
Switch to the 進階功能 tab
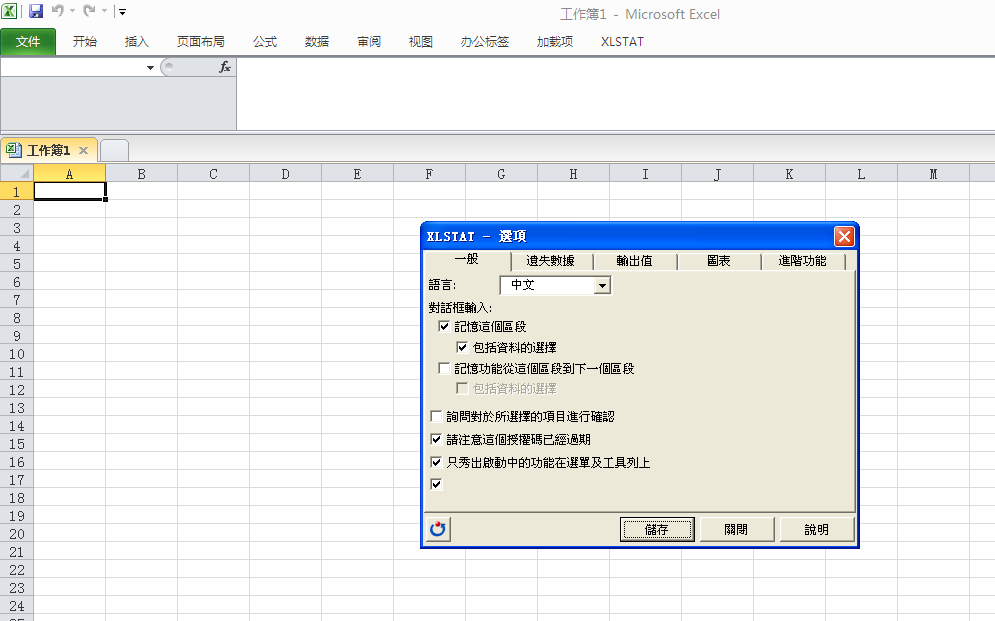(803, 261)
